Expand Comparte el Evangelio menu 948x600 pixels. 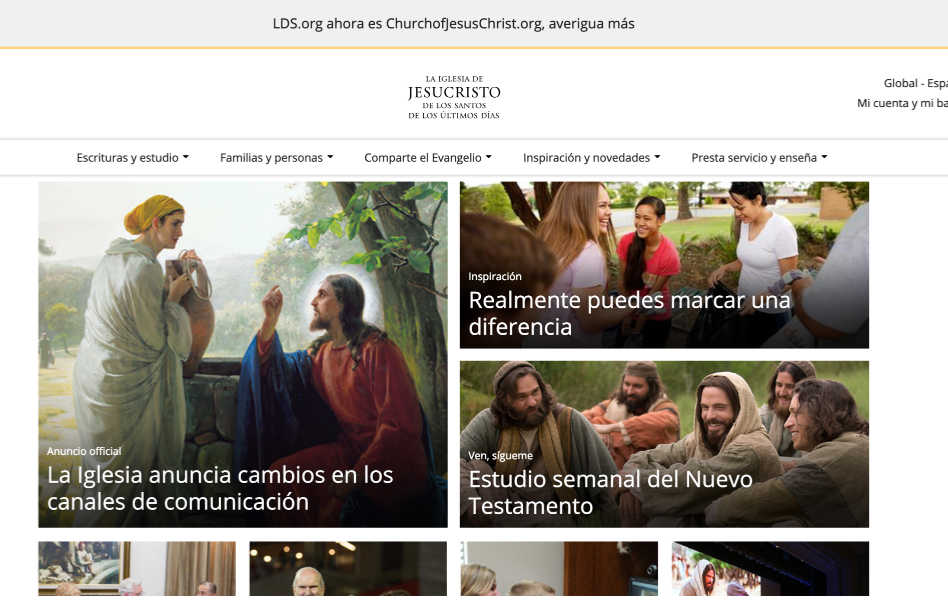tap(427, 158)
